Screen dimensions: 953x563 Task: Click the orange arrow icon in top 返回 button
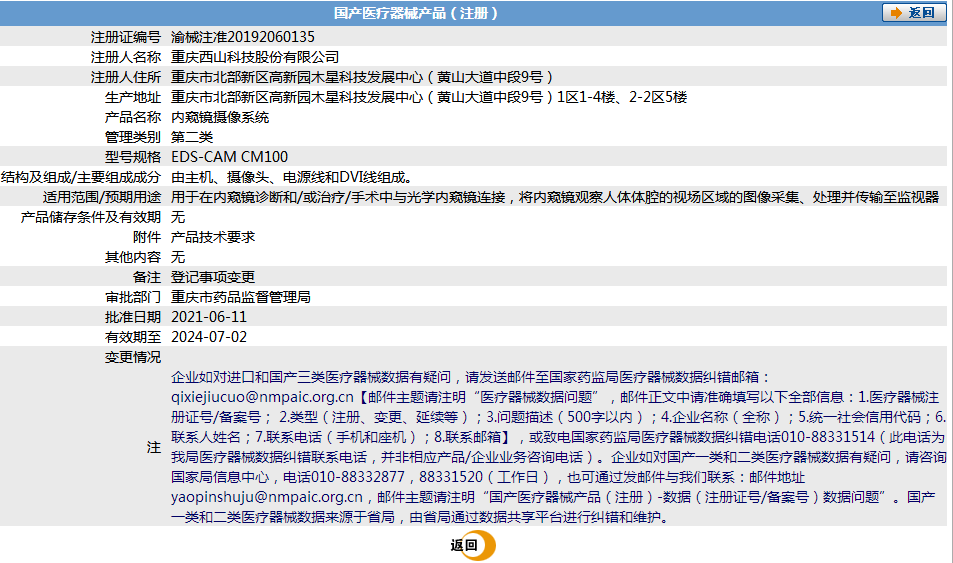coord(896,13)
